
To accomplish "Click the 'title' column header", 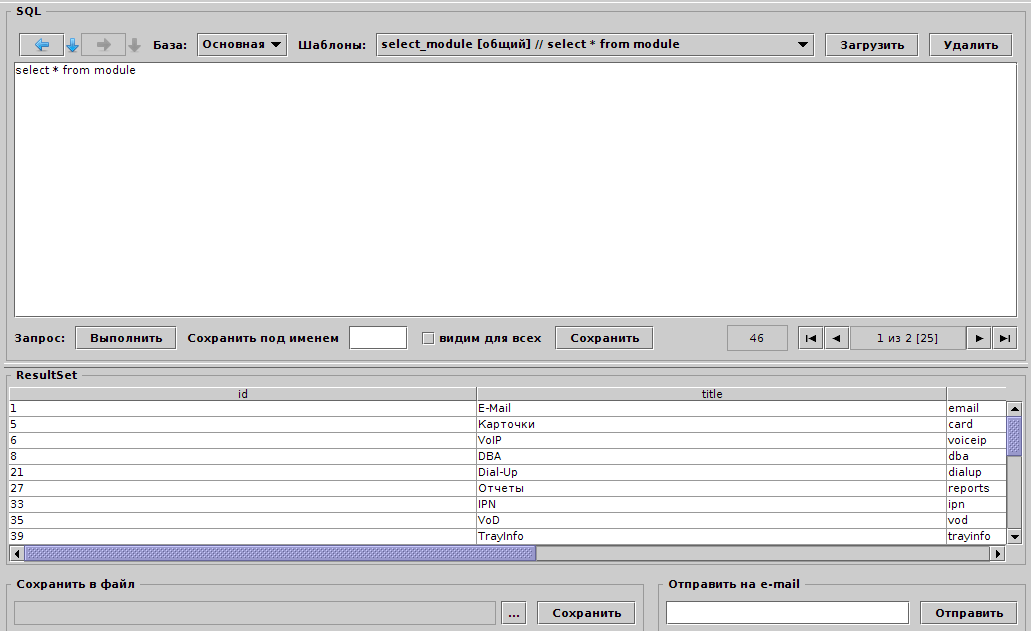I will (711, 394).
